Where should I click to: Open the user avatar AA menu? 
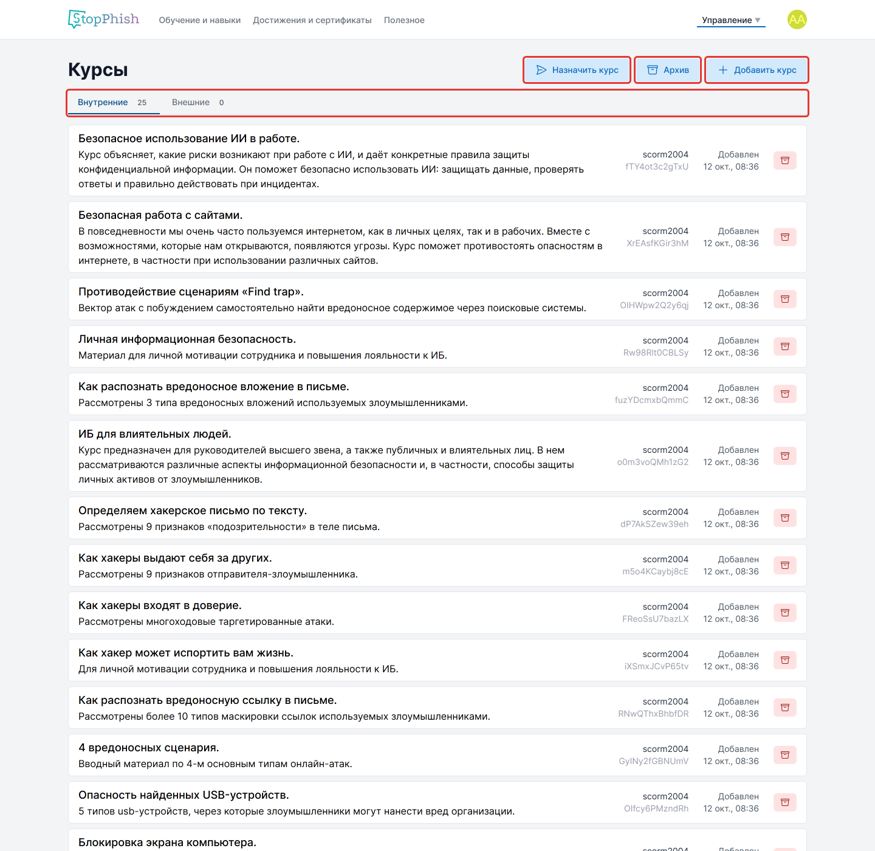797,20
